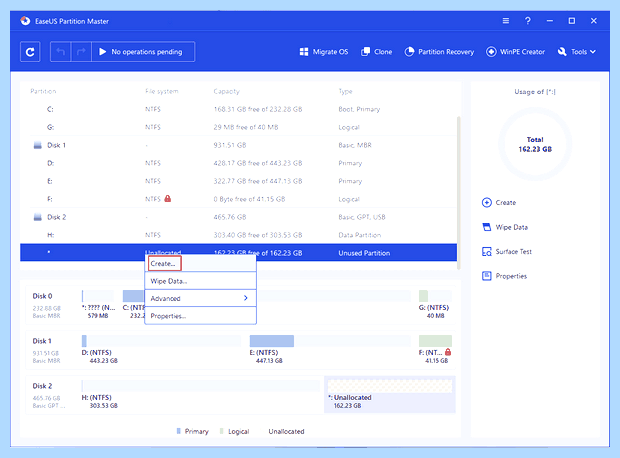Click the Capacity column header

227,91
